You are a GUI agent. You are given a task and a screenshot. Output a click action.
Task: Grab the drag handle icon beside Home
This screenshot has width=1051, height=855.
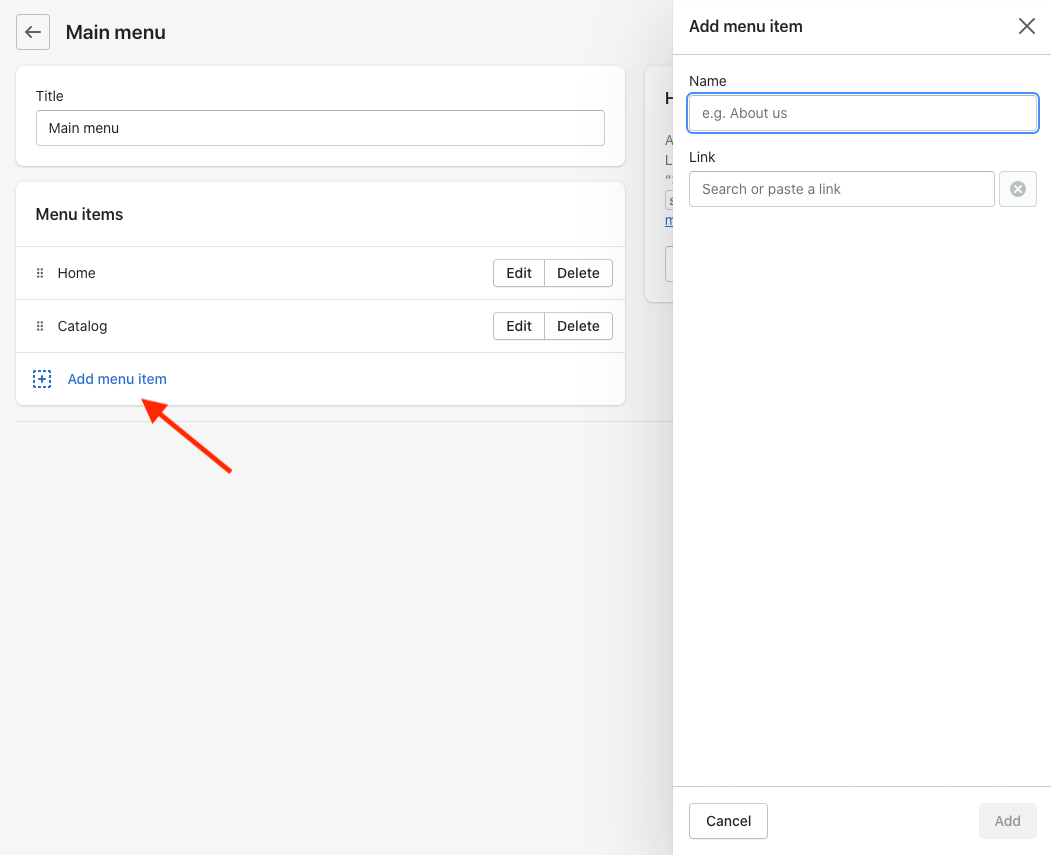pyautogui.click(x=40, y=272)
